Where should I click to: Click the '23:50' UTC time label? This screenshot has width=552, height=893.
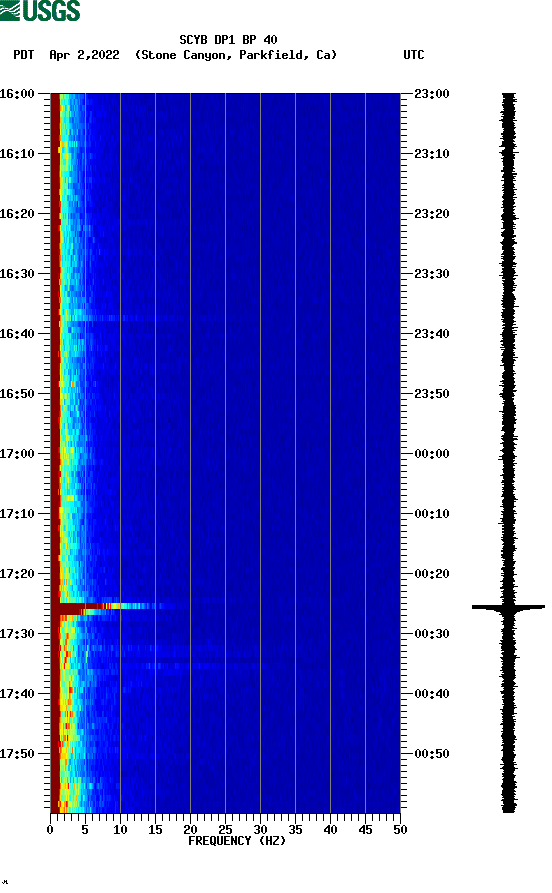click(432, 394)
